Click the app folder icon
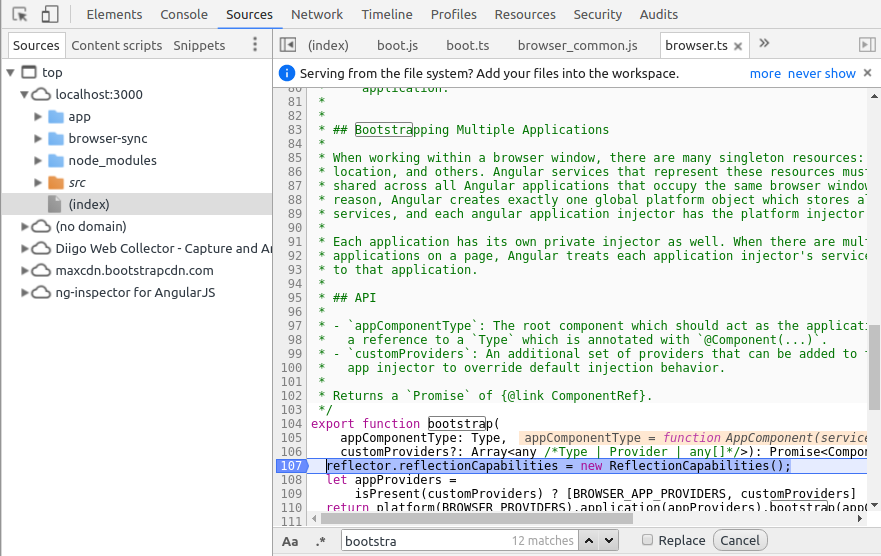This screenshot has height=556, width=881. 56,117
